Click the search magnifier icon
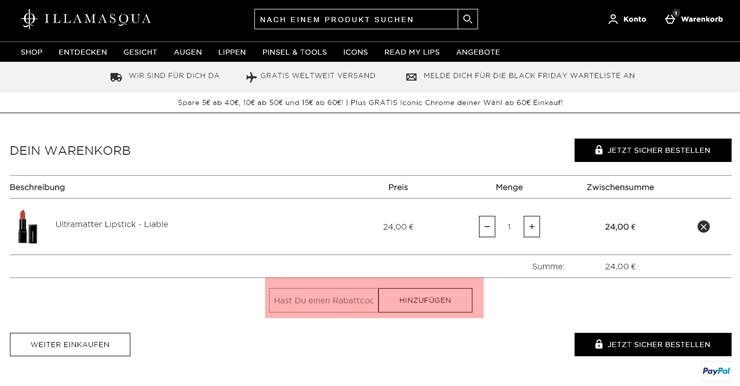The width and height of the screenshot is (740, 386). coord(468,19)
